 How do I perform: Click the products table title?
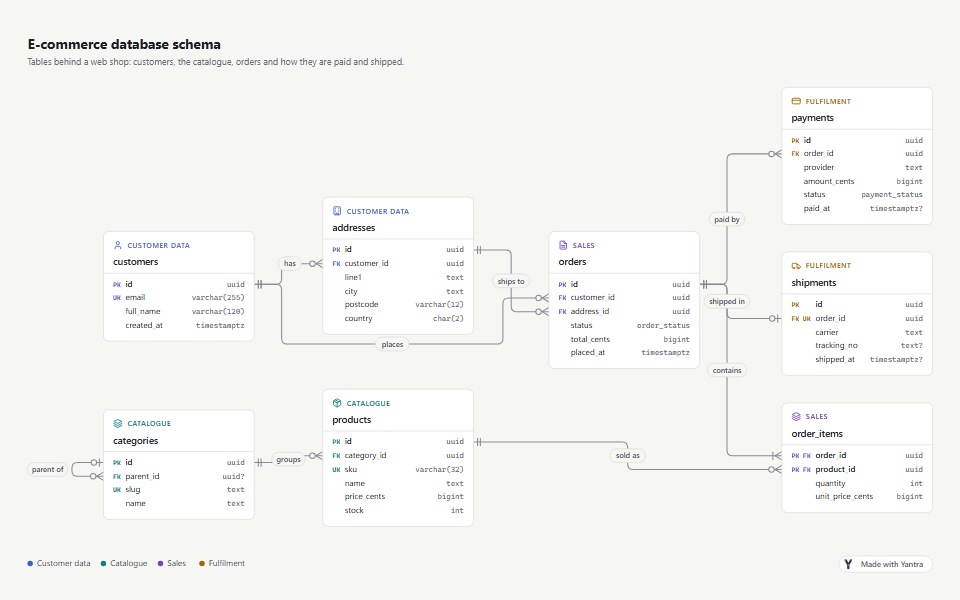[351, 419]
